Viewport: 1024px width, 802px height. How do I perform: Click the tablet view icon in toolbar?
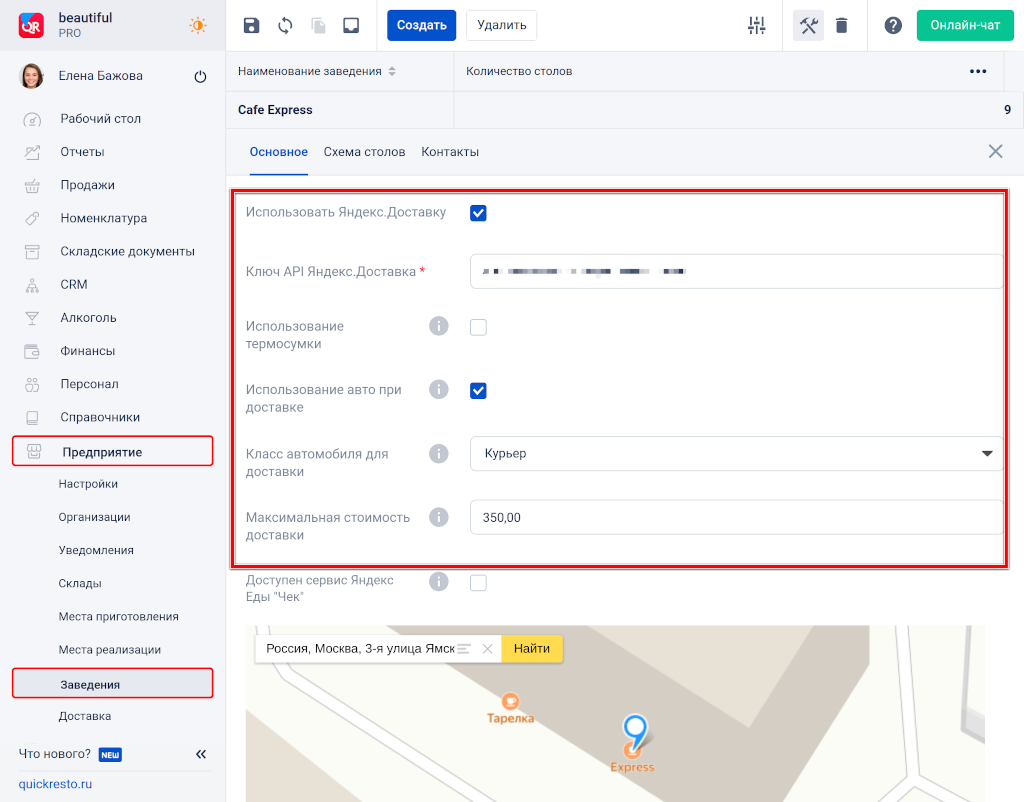coord(351,25)
